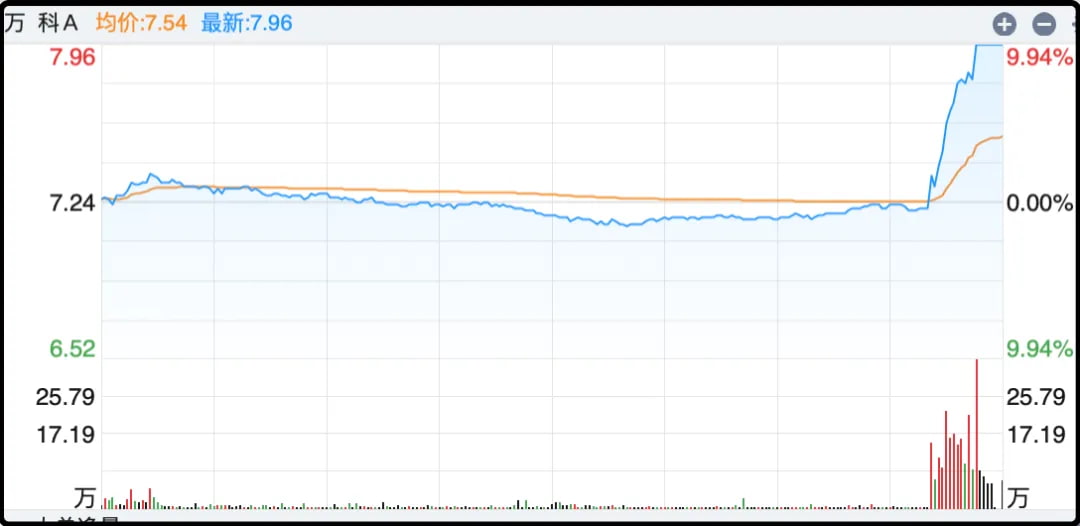Click the red 9.94% upper percent label
The width and height of the screenshot is (1080, 526).
click(x=1039, y=58)
